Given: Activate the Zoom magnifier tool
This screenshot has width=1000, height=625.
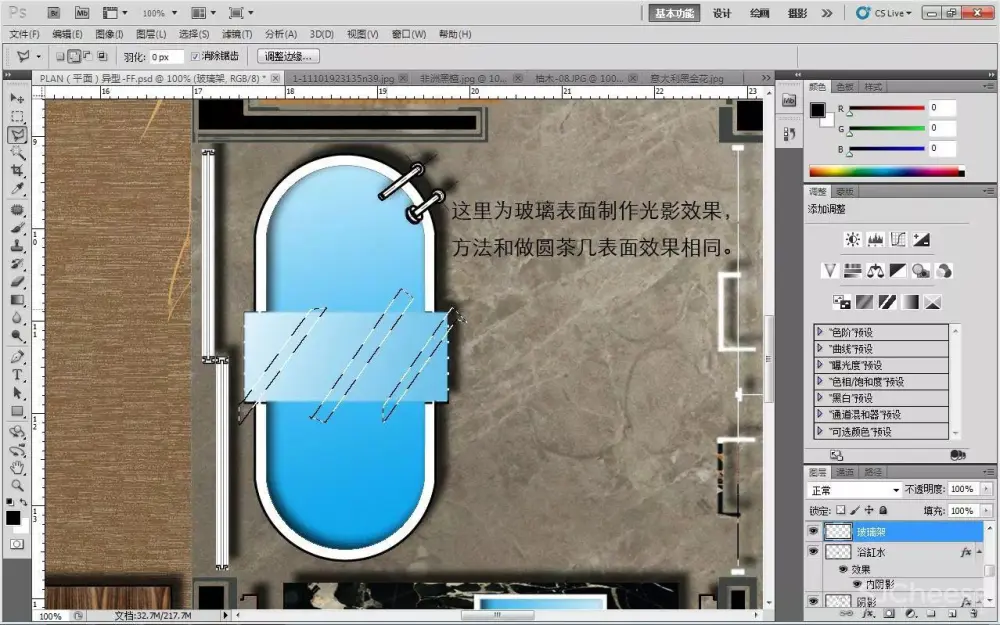Looking at the screenshot, I should tap(17, 485).
